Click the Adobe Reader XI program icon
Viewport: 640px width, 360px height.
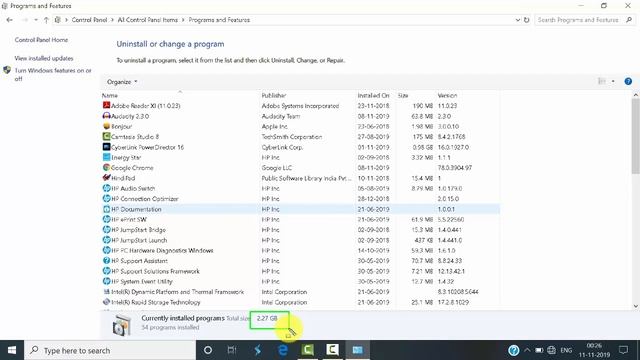point(107,105)
